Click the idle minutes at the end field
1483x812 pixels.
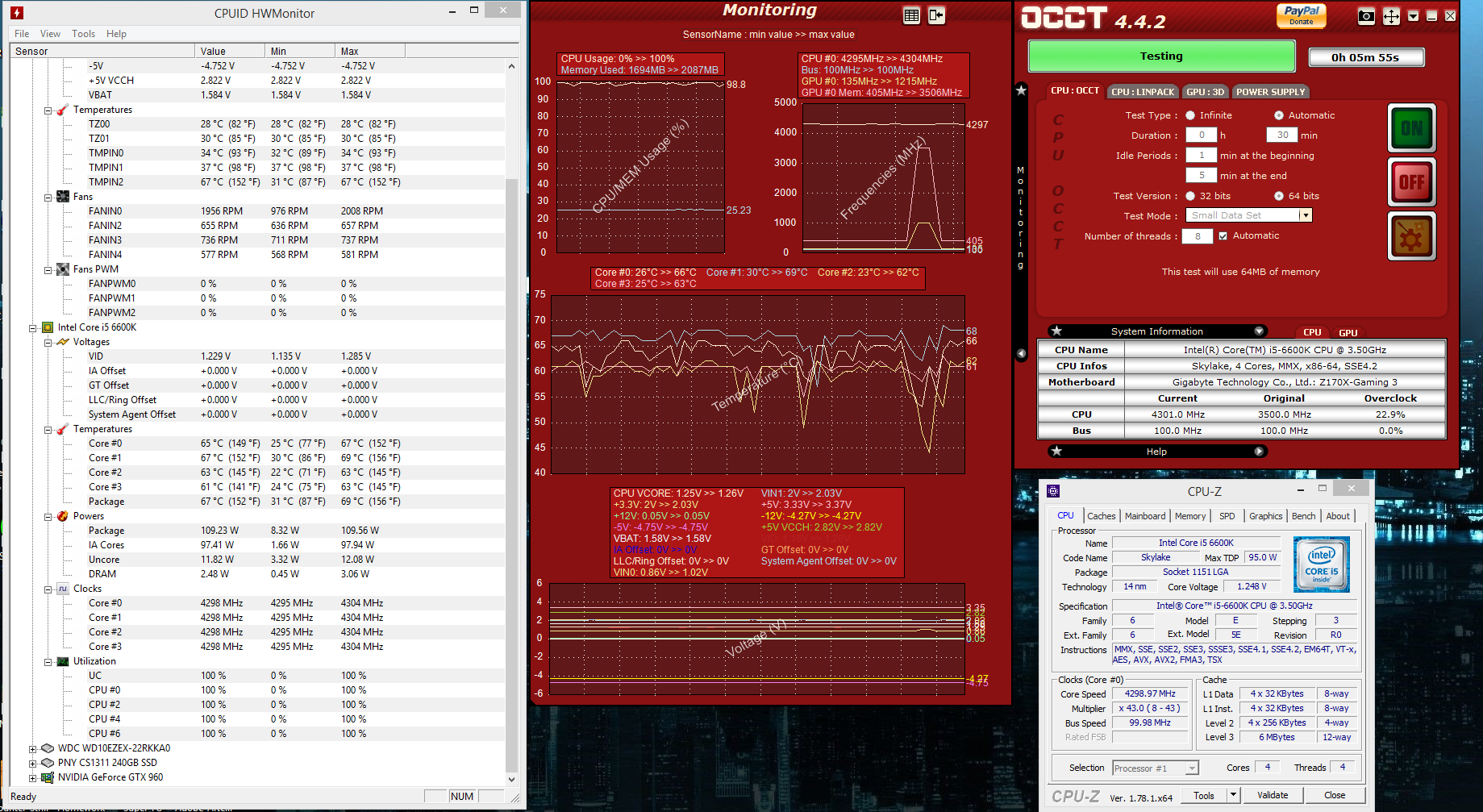coord(1202,176)
